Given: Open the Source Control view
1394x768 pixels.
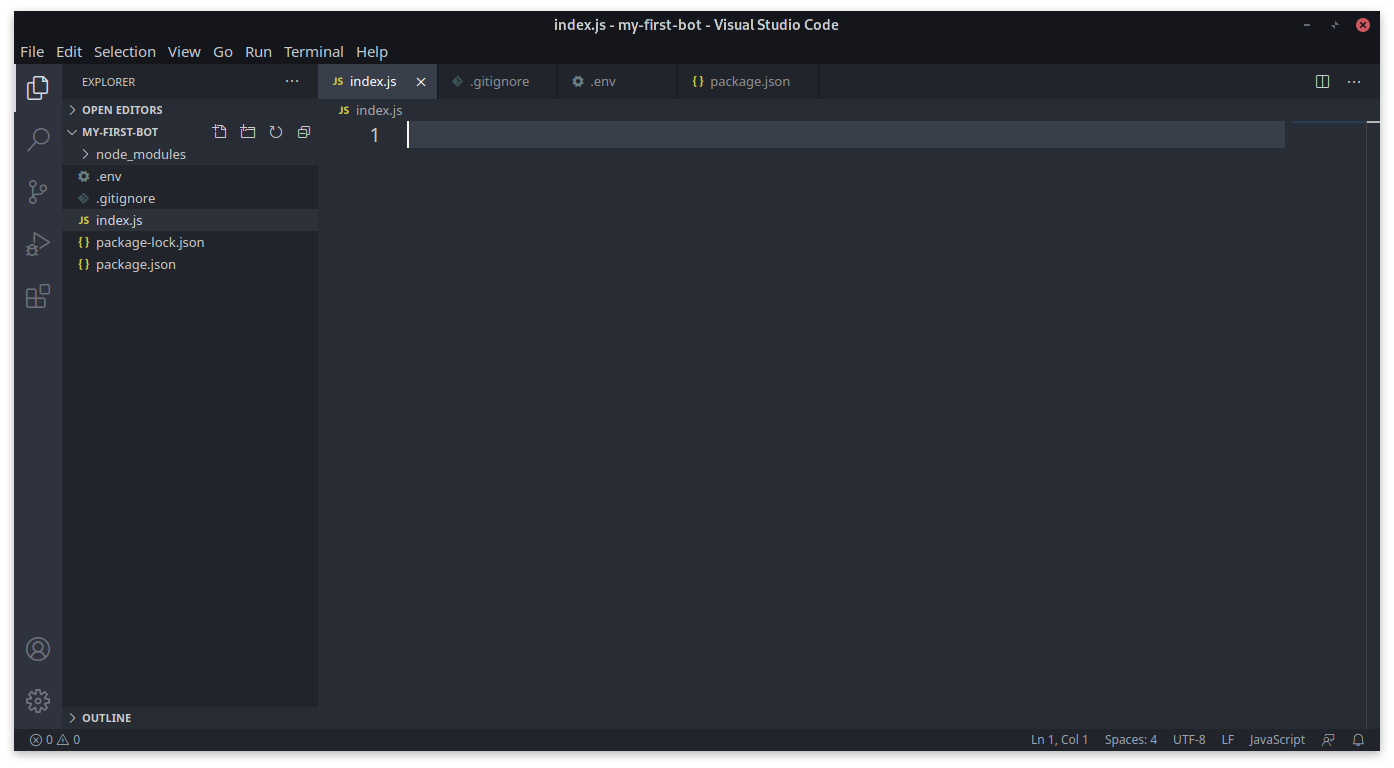Looking at the screenshot, I should click(38, 191).
